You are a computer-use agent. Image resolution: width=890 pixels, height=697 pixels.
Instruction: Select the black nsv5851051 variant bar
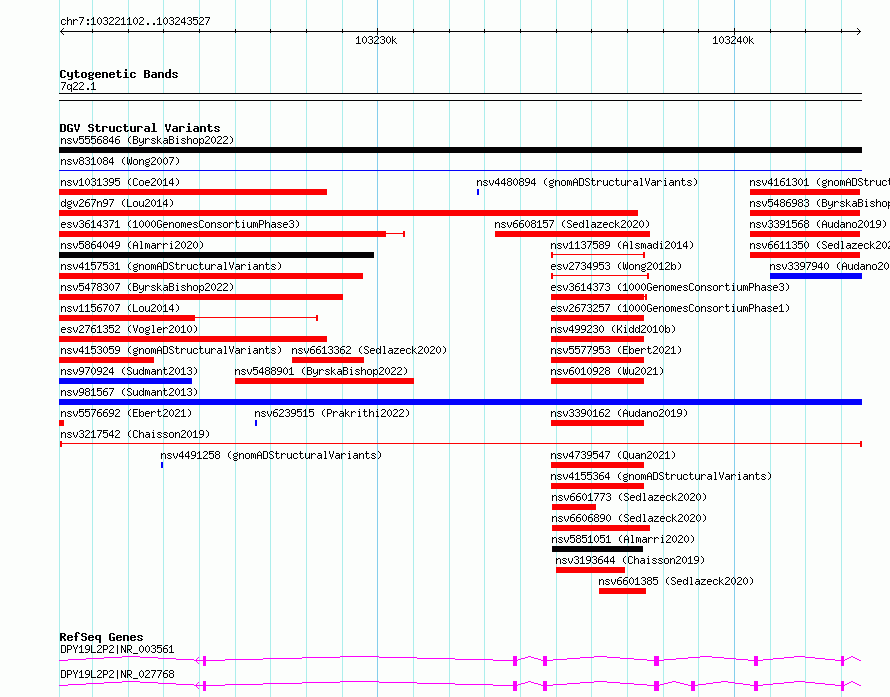coord(597,549)
